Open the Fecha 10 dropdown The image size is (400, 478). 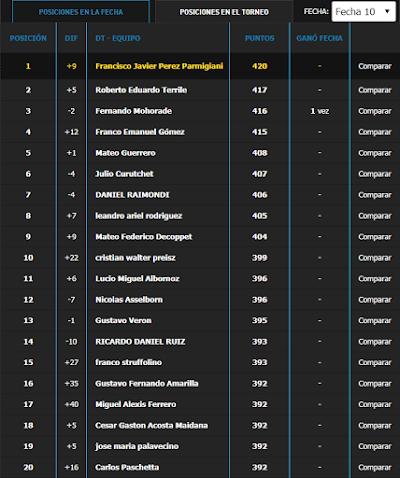[x=363, y=12]
